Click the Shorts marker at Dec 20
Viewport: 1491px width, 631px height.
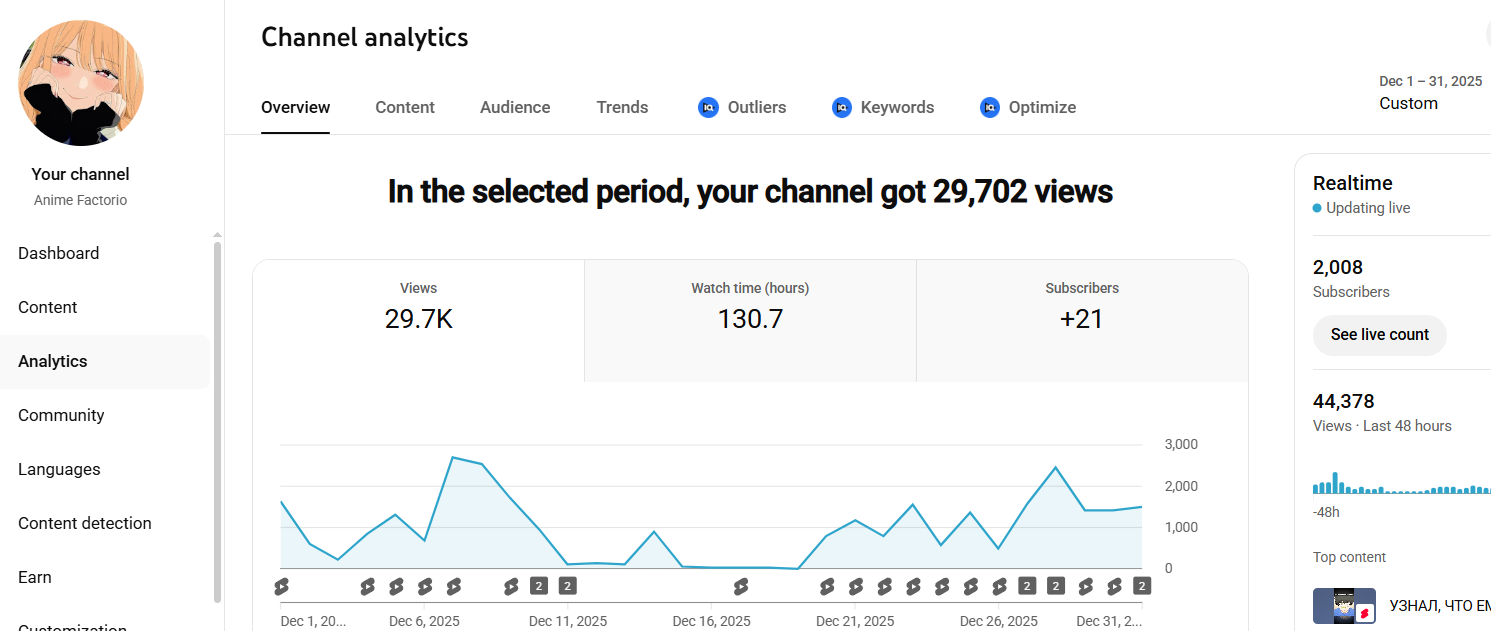(x=826, y=586)
